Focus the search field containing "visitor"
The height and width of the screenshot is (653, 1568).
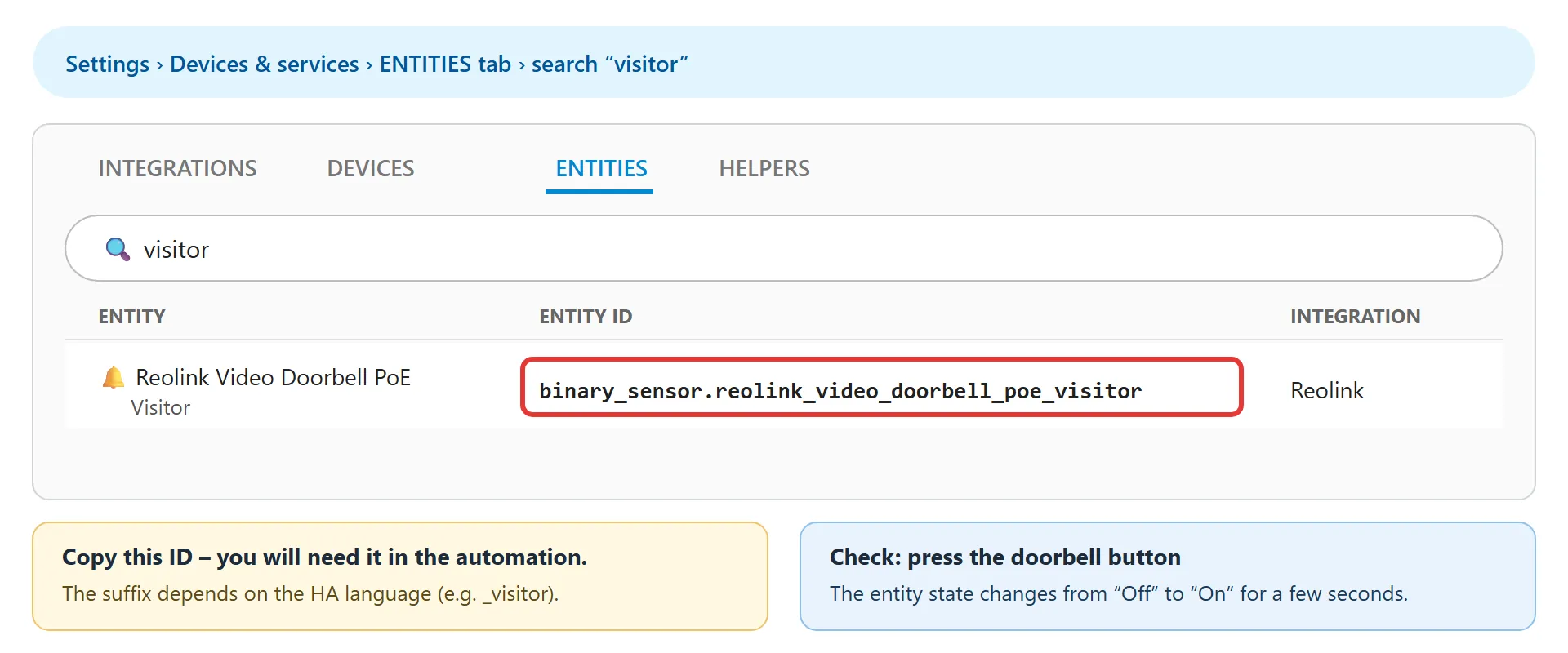pos(784,248)
